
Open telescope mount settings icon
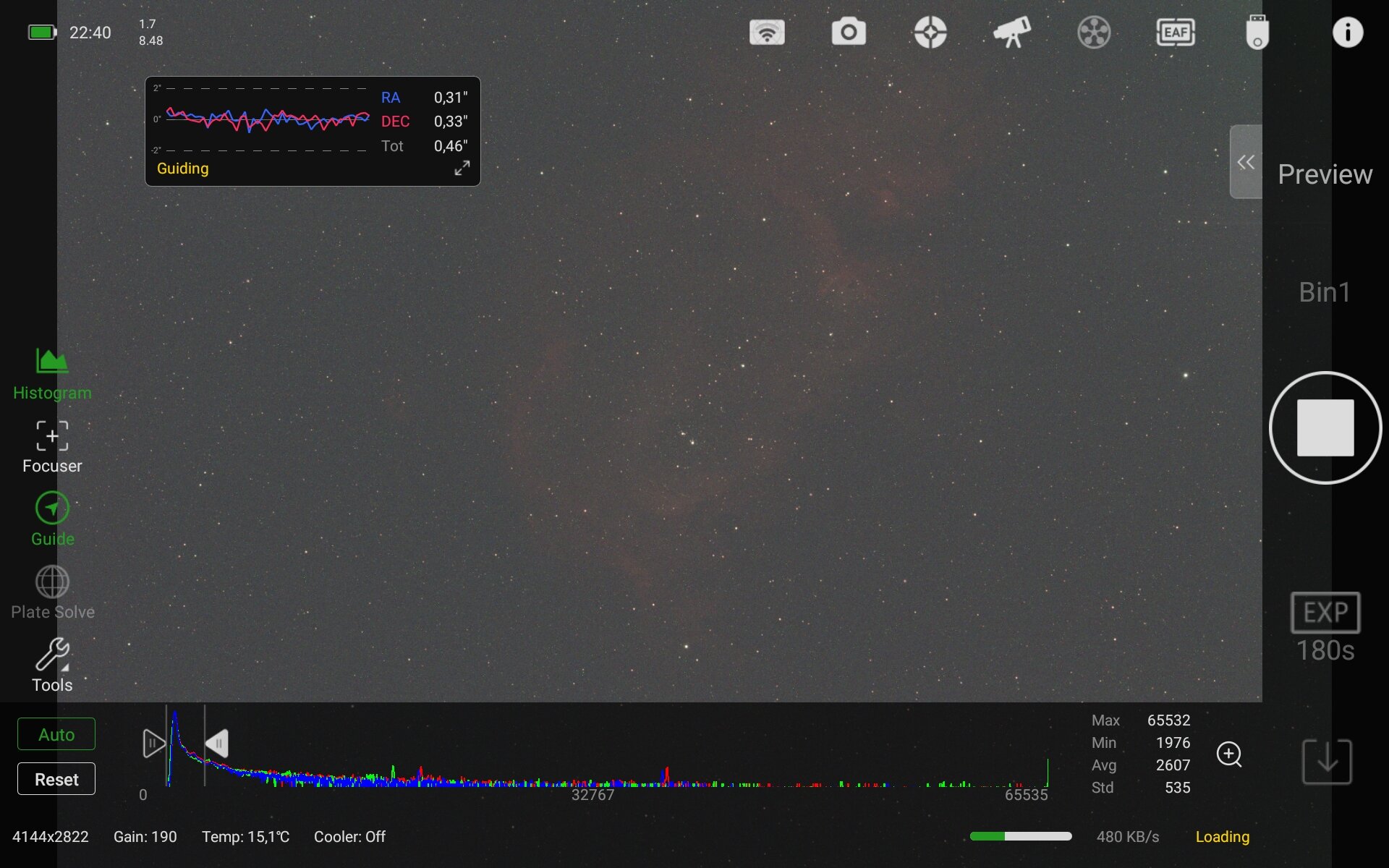pyautogui.click(x=1012, y=33)
